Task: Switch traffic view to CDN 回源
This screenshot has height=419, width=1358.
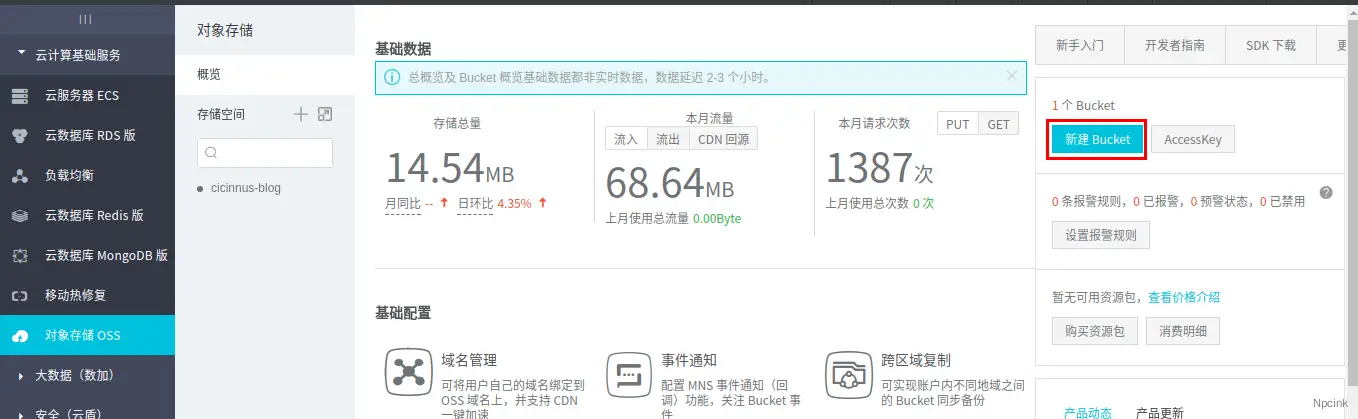Action: pyautogui.click(x=723, y=139)
